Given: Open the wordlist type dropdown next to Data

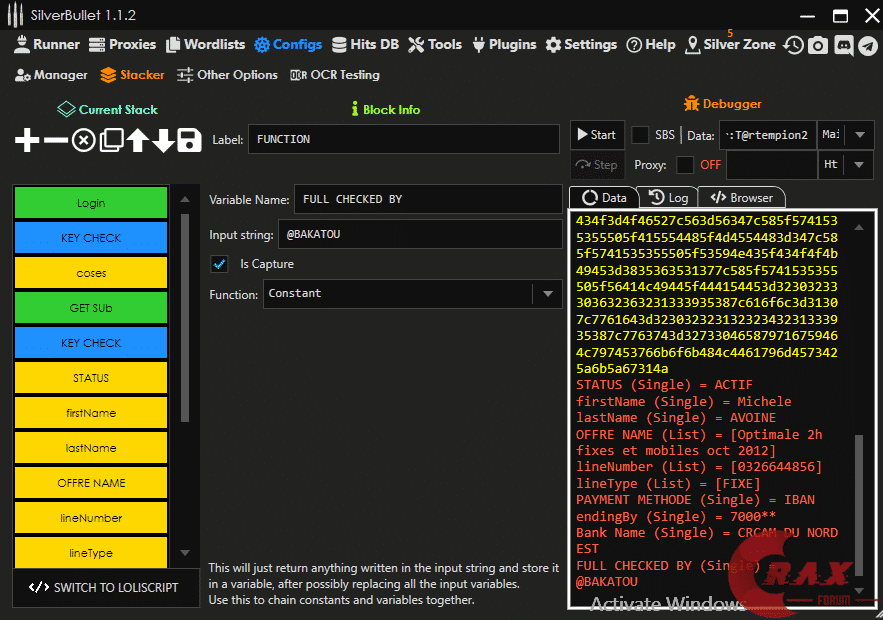Looking at the screenshot, I should tap(859, 135).
